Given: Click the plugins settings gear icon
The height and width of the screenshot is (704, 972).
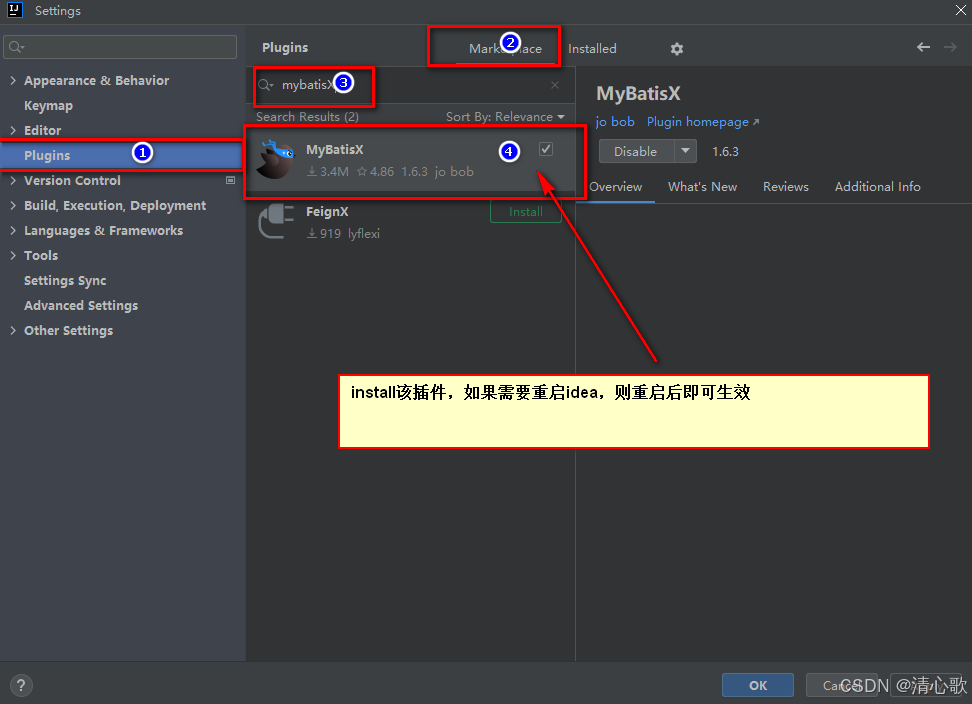Looking at the screenshot, I should pos(676,49).
